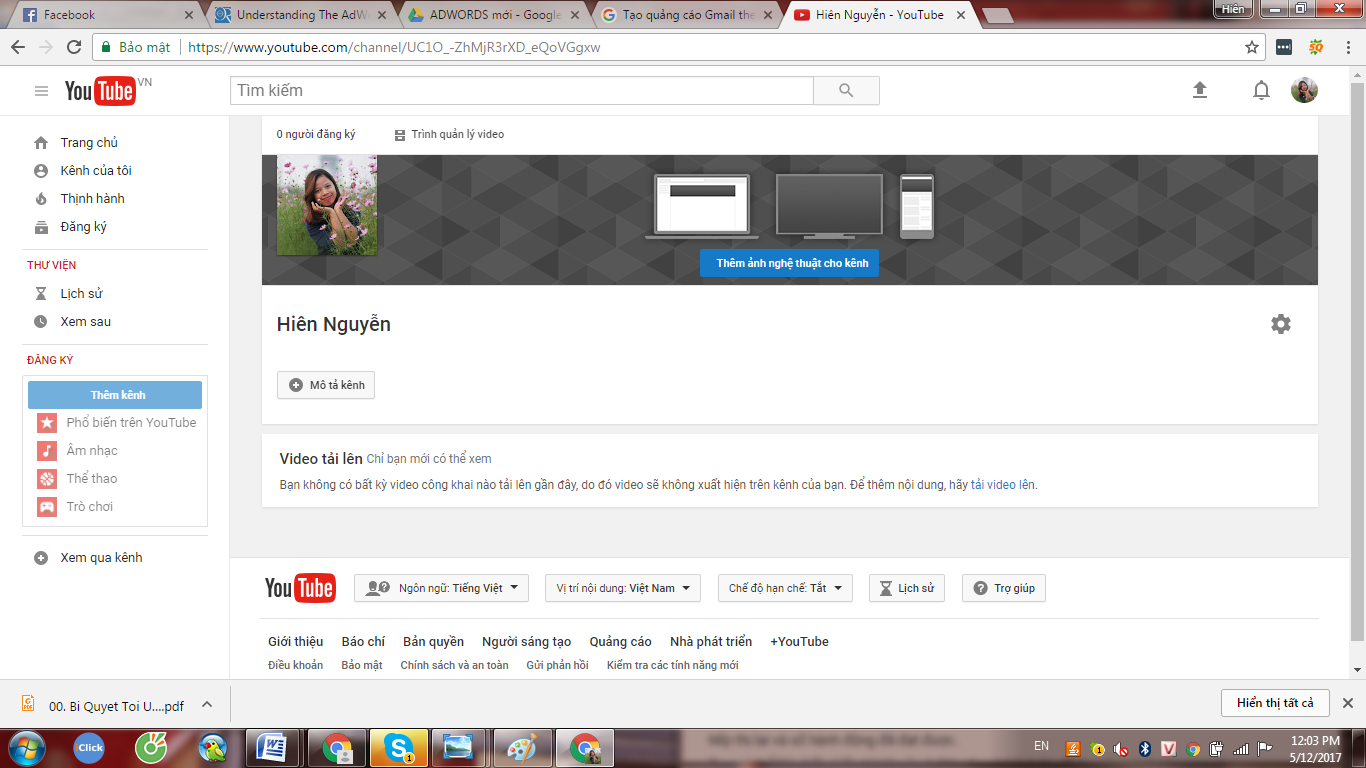The width and height of the screenshot is (1366, 768).
Task: Select Thịnh hành in the sidebar
Action: click(x=92, y=199)
